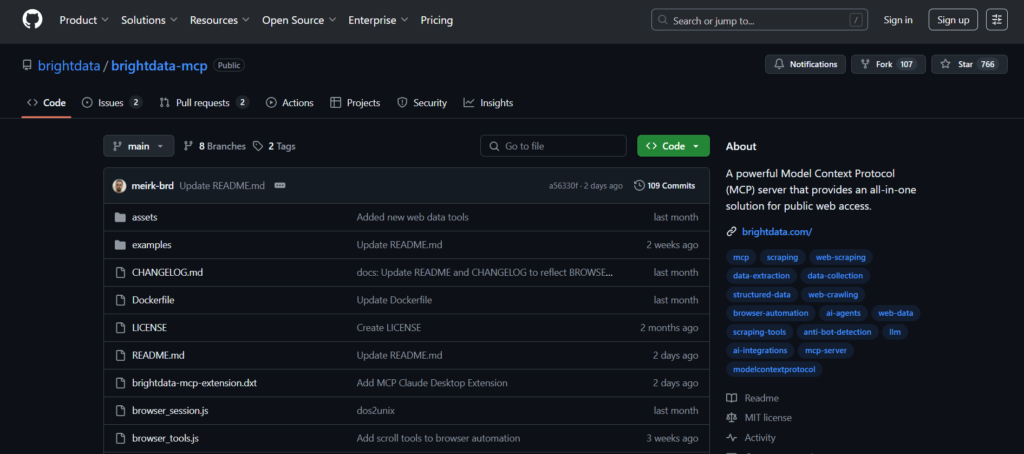The height and width of the screenshot is (454, 1024).
Task: Select the anti-bot-detection topic tag
Action: 837,332
